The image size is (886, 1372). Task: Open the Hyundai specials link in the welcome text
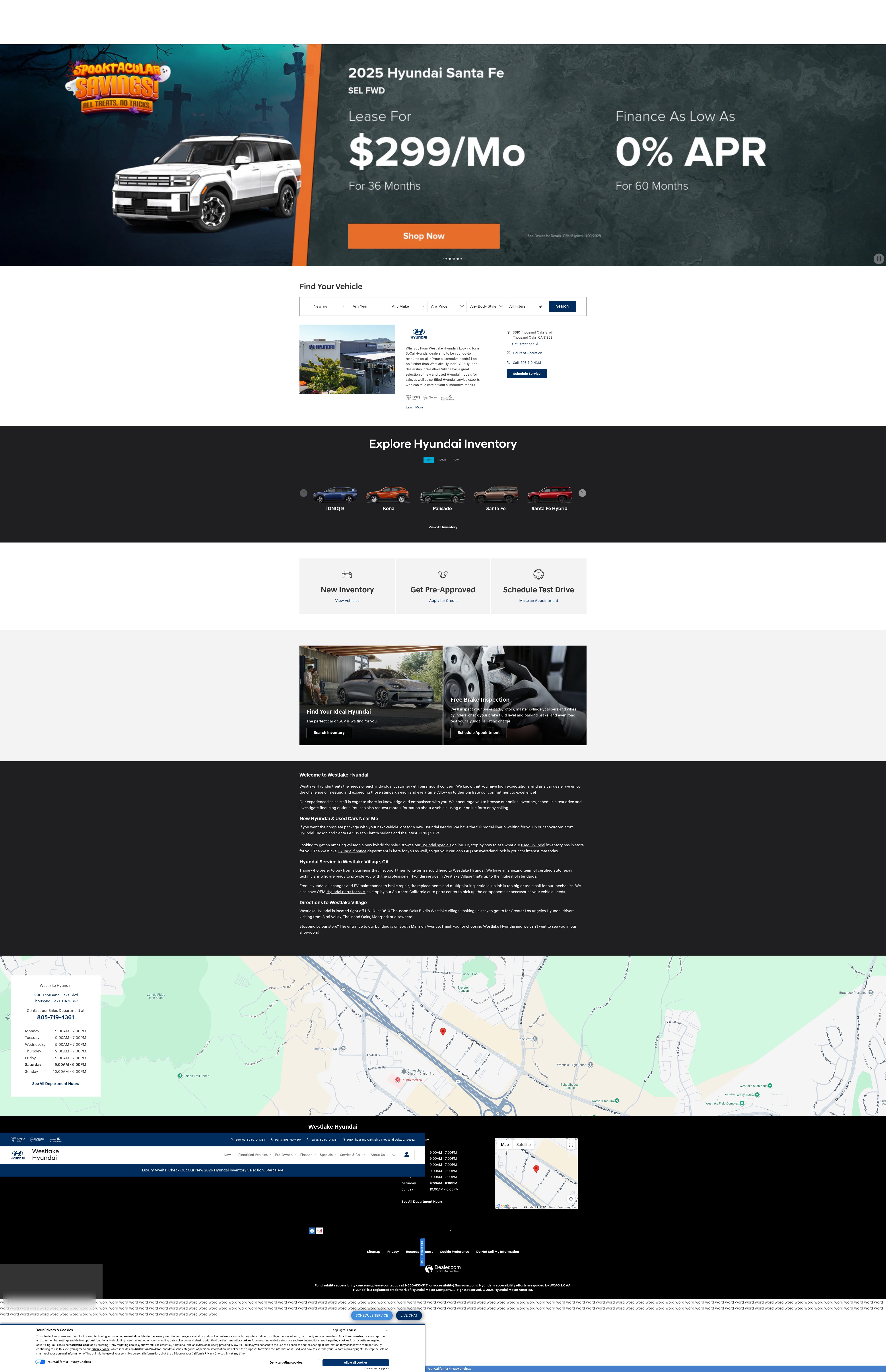click(436, 845)
